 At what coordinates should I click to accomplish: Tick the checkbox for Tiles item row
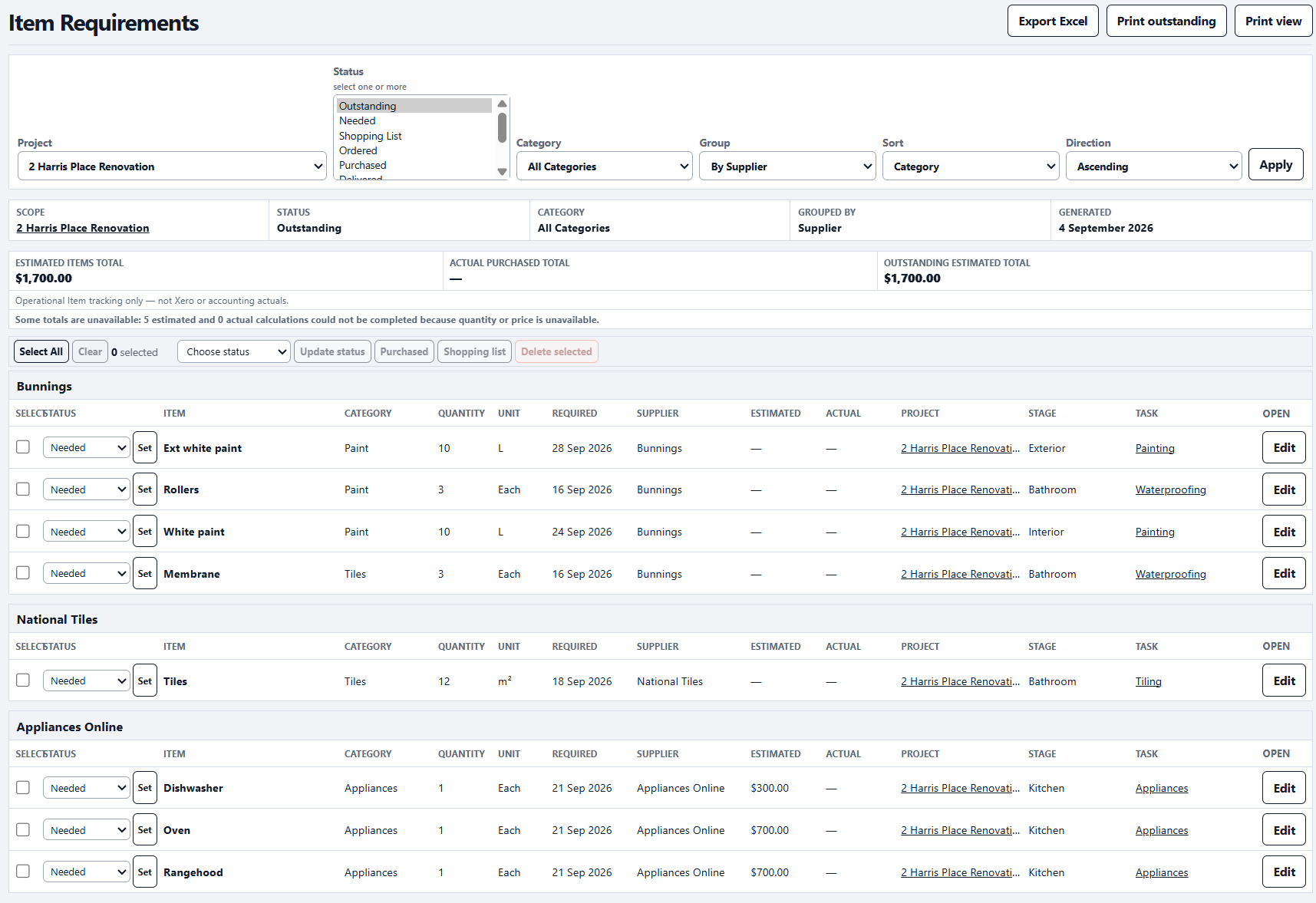pos(23,680)
